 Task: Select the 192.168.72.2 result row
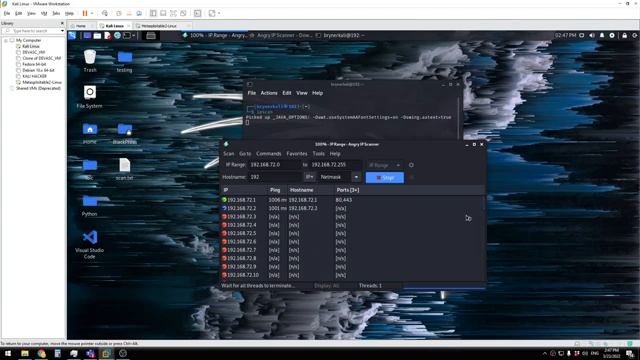tap(352, 208)
